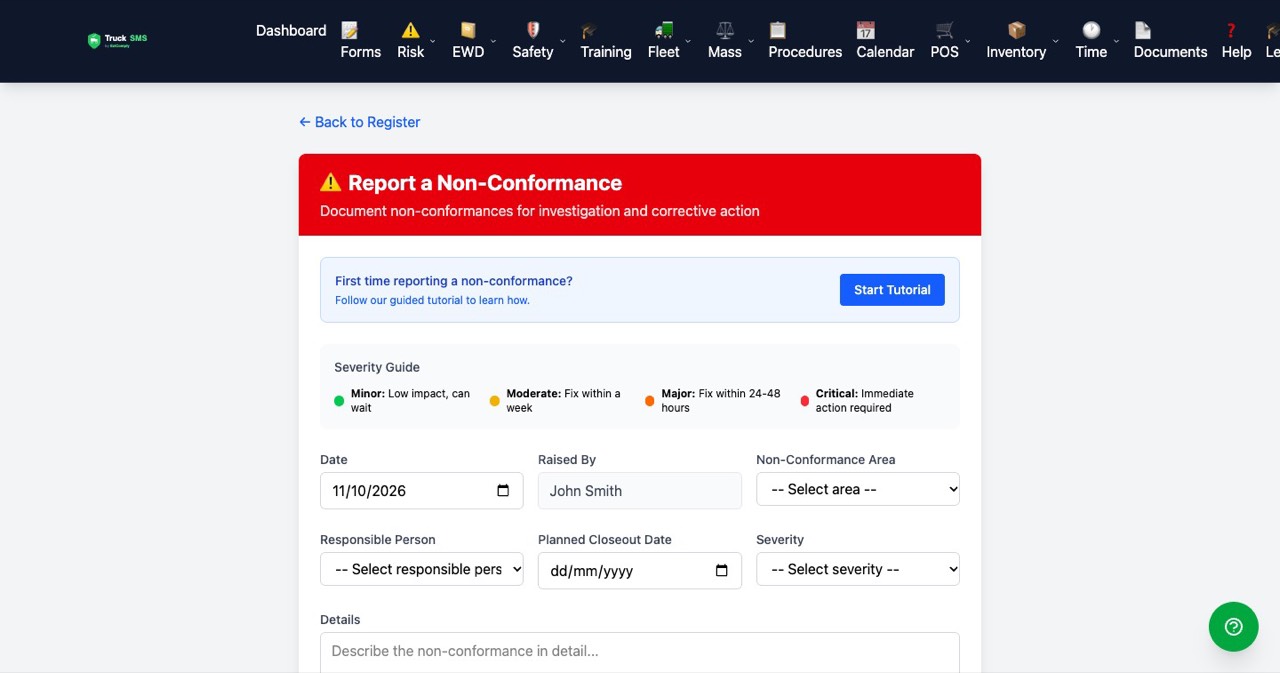Click the Truck SMS logo
This screenshot has width=1280, height=673.
[117, 41]
